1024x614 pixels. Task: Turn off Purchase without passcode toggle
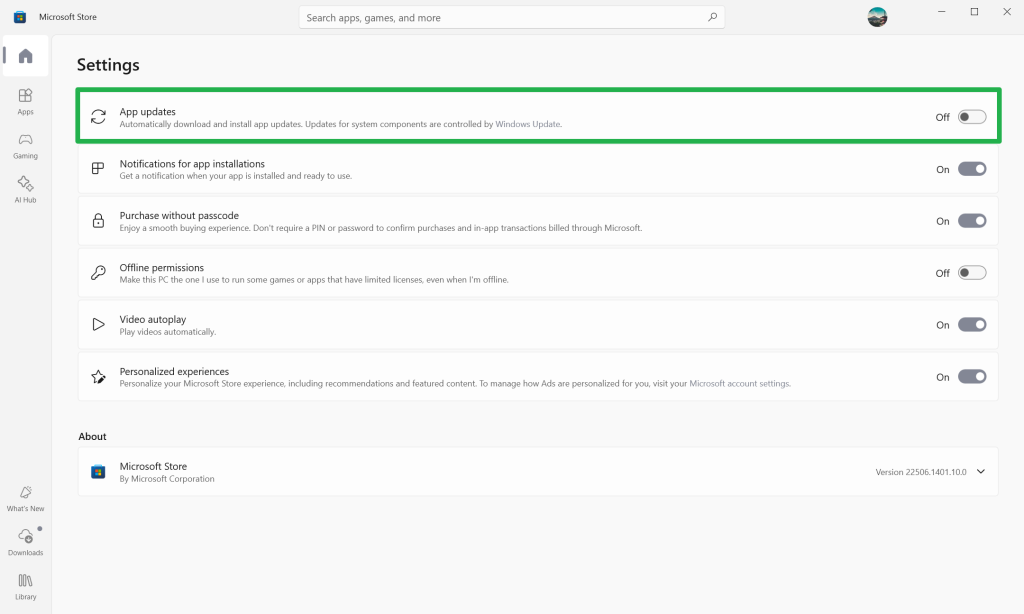(972, 221)
